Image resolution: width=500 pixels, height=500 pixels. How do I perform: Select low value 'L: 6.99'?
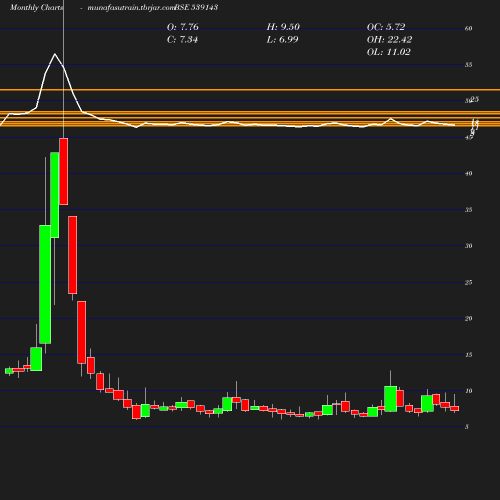(282, 40)
